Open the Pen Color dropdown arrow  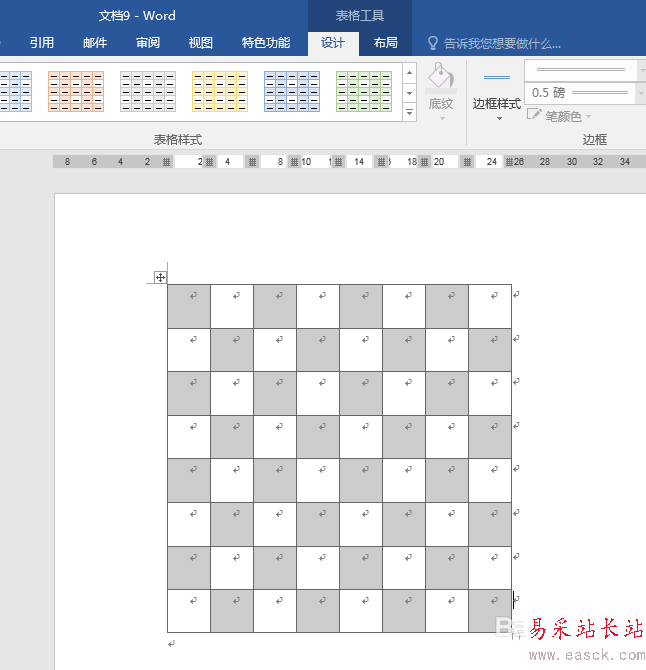pos(589,116)
